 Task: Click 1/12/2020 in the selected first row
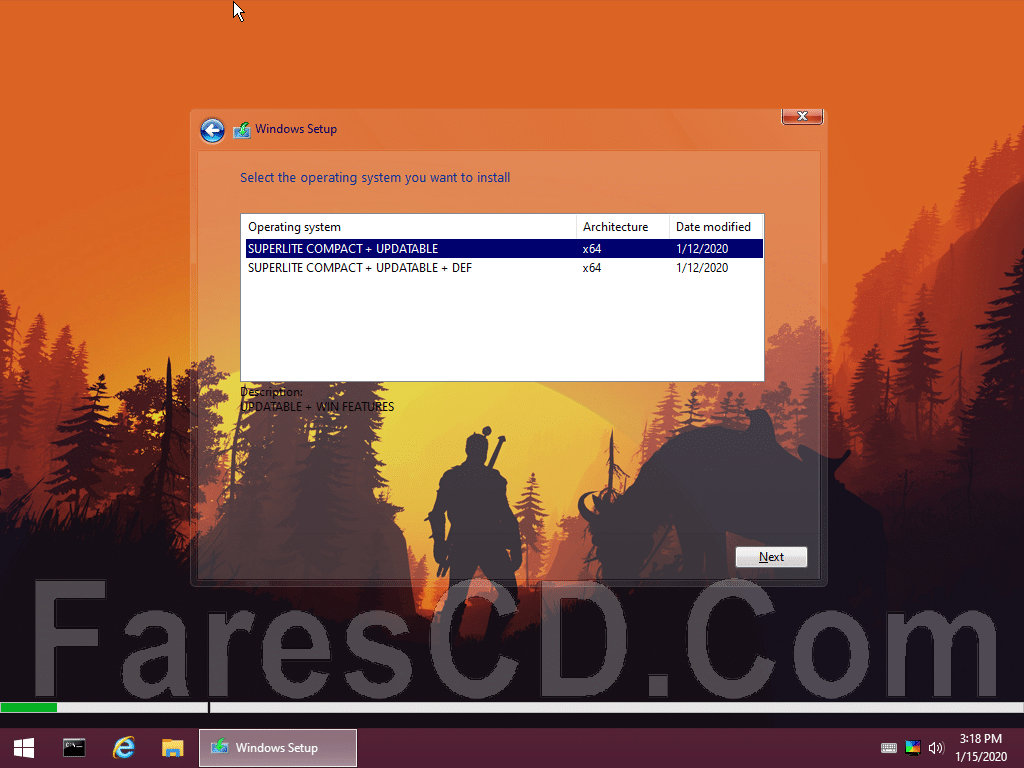click(x=702, y=249)
